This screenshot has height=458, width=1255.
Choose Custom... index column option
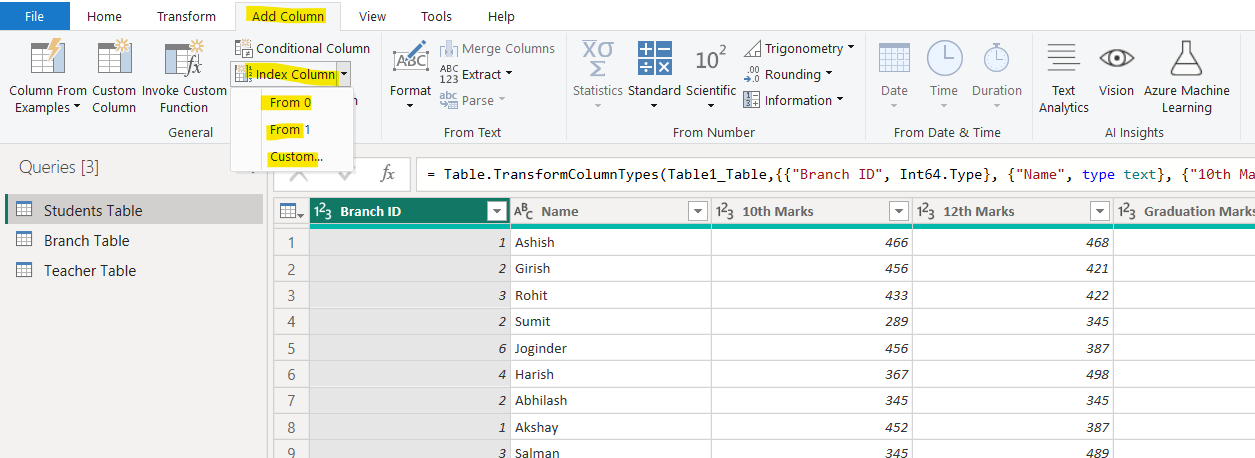[295, 157]
